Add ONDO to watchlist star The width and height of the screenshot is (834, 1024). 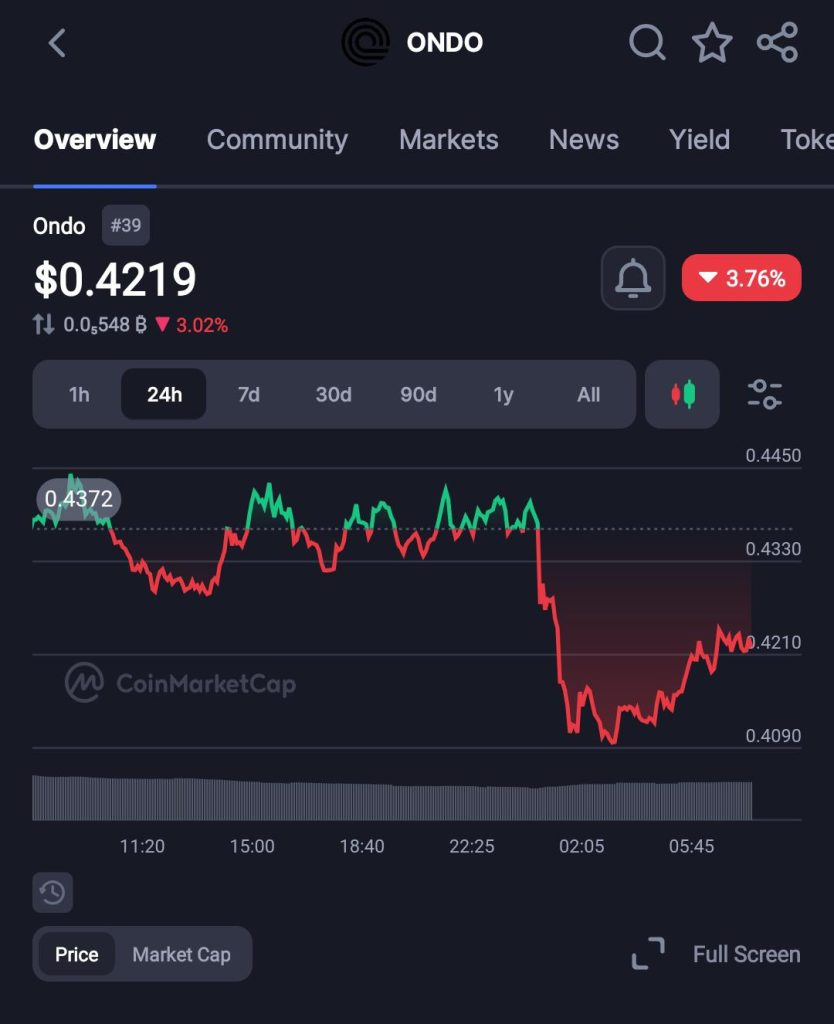712,43
